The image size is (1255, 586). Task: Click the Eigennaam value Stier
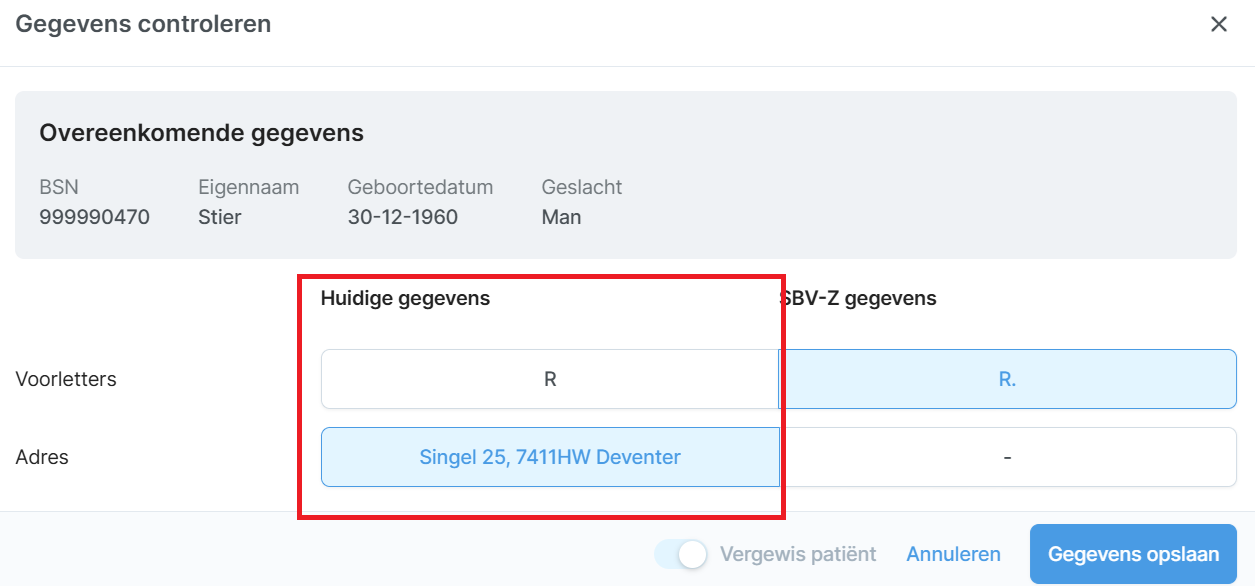click(220, 217)
